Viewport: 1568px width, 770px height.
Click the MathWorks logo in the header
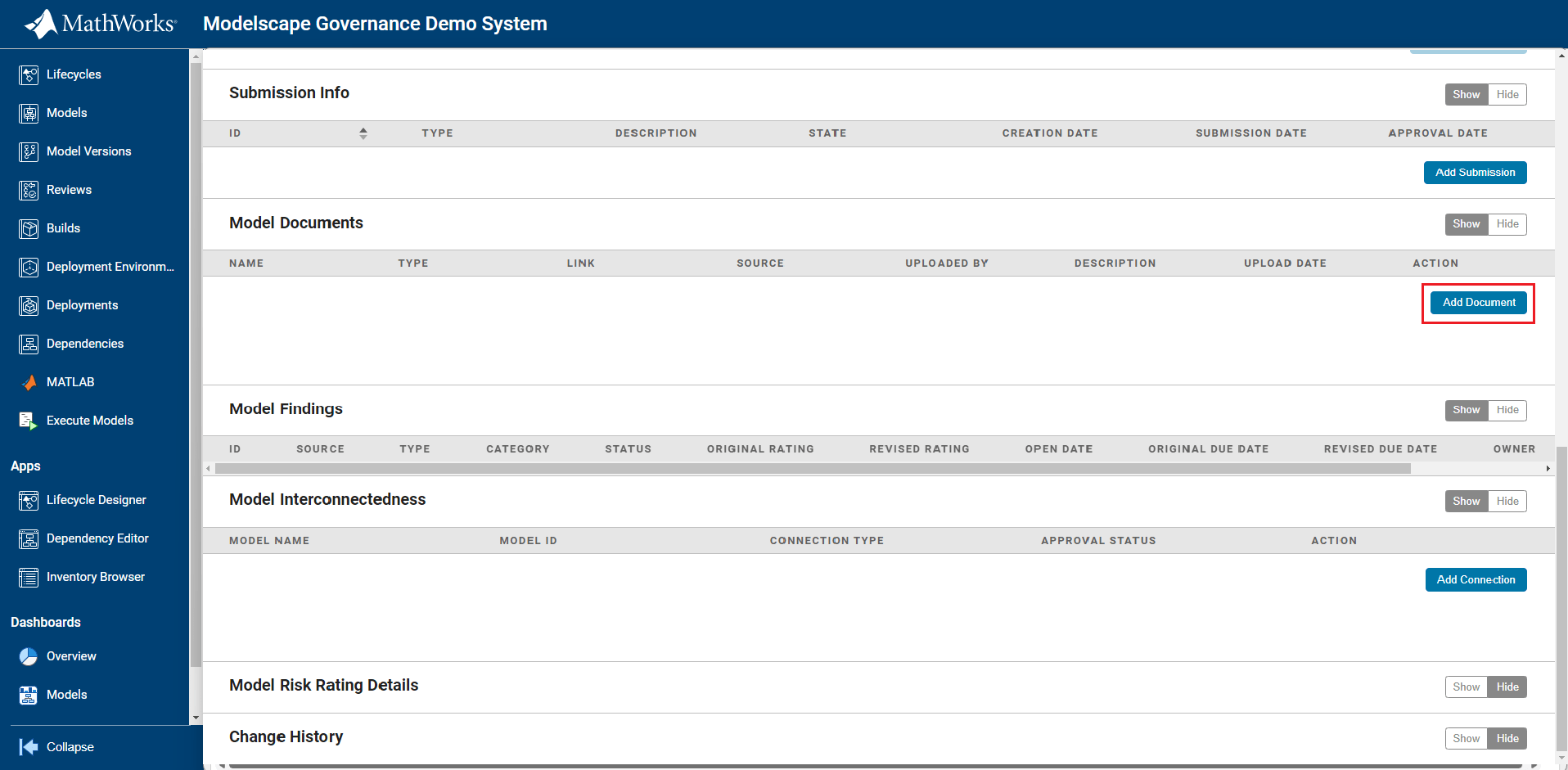click(98, 23)
